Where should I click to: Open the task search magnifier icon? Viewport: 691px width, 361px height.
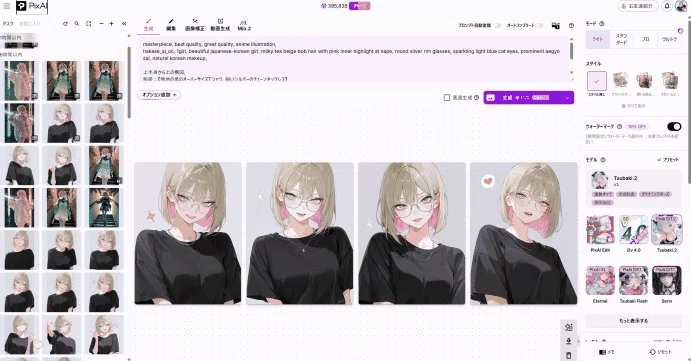point(77,24)
